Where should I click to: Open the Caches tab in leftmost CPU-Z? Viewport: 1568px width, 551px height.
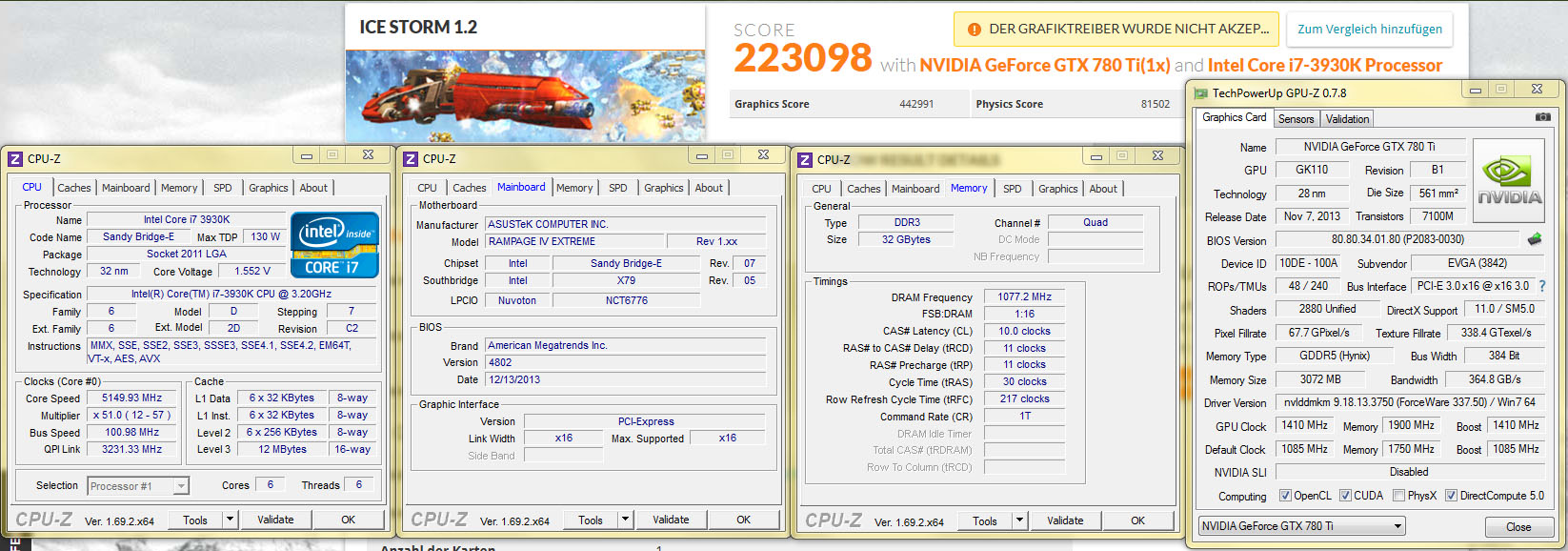click(x=73, y=188)
